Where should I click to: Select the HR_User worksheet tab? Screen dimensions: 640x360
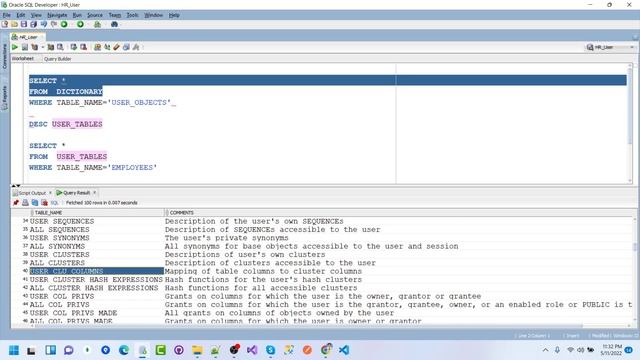pyautogui.click(x=27, y=37)
